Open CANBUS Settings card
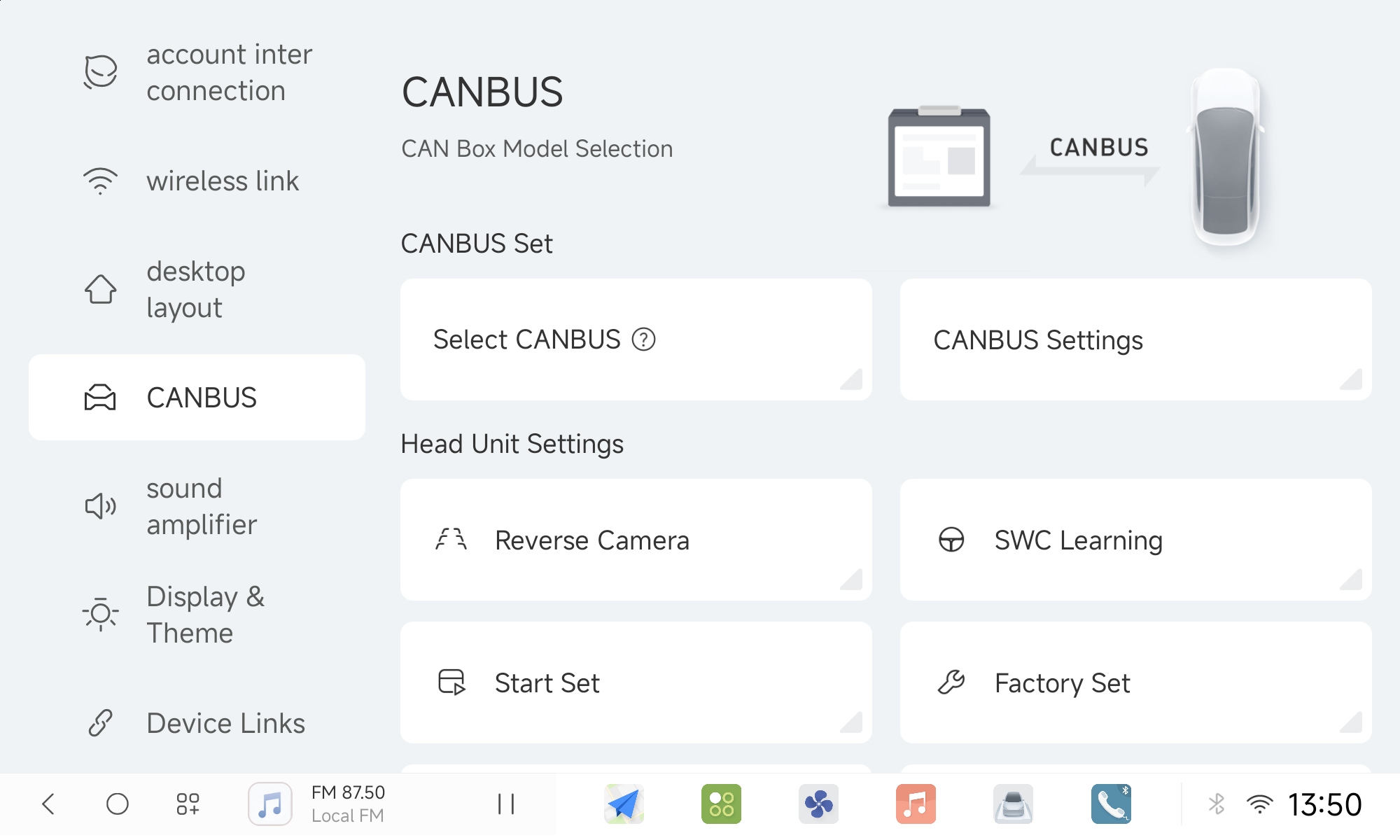The width and height of the screenshot is (1400, 840). 1135,340
